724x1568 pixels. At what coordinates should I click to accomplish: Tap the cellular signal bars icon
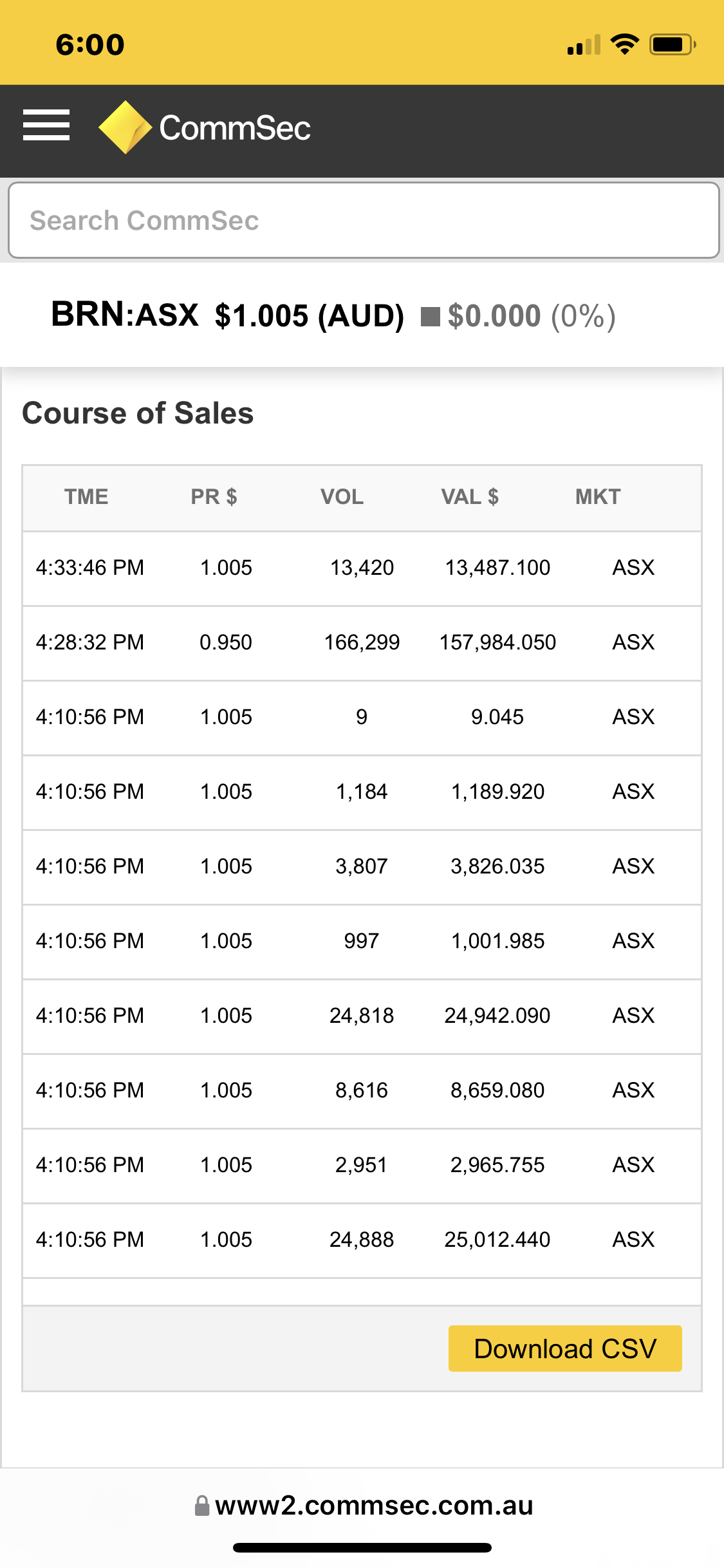point(584,45)
